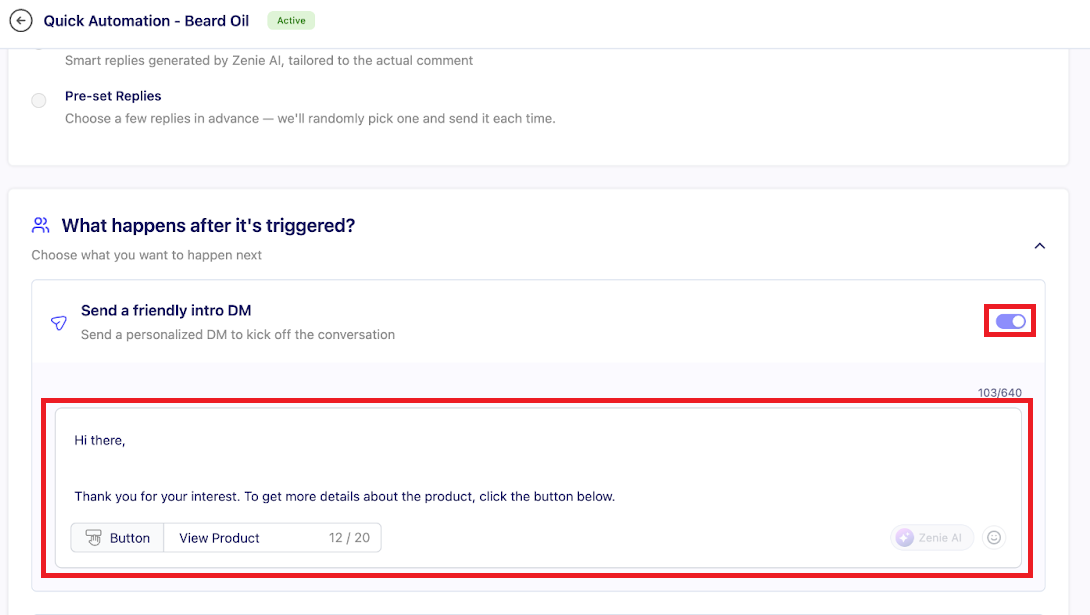Click the green Active status badge

[291, 20]
